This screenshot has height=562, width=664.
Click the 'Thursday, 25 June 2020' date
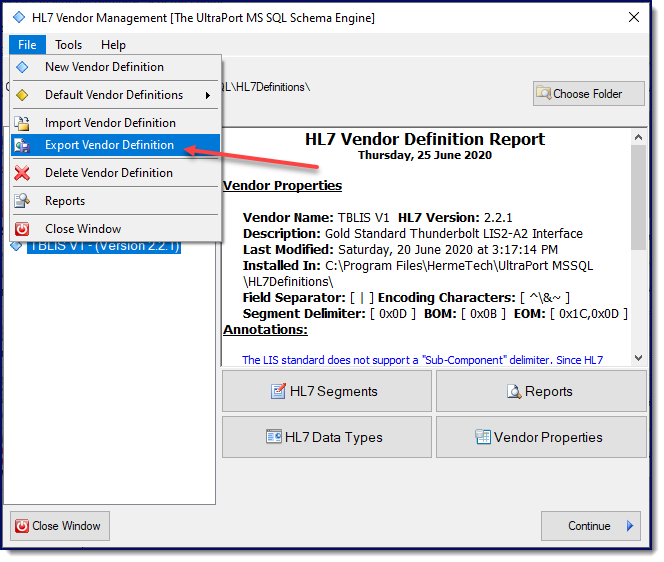pos(425,155)
